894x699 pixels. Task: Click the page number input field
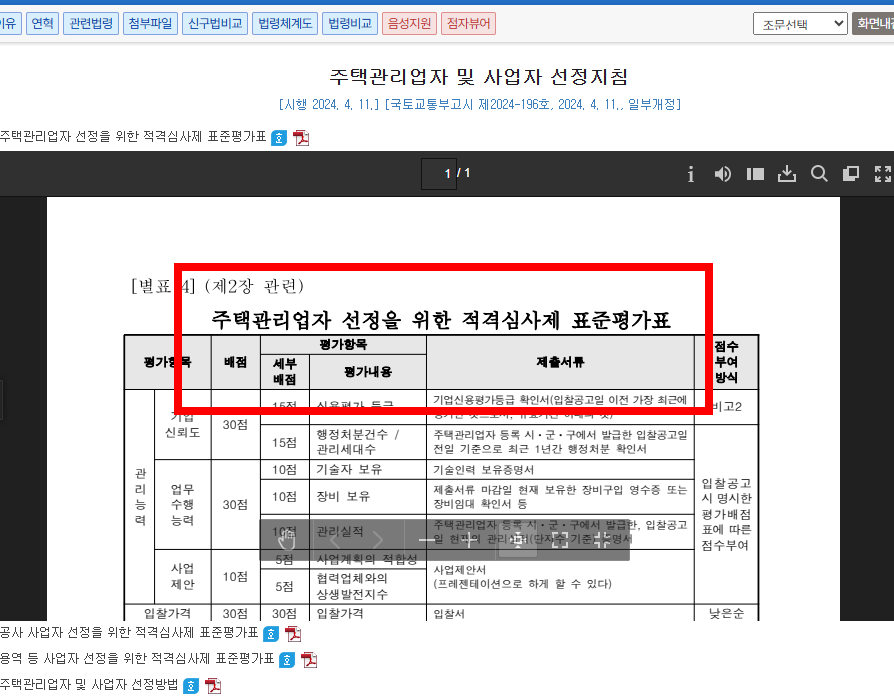click(440, 173)
